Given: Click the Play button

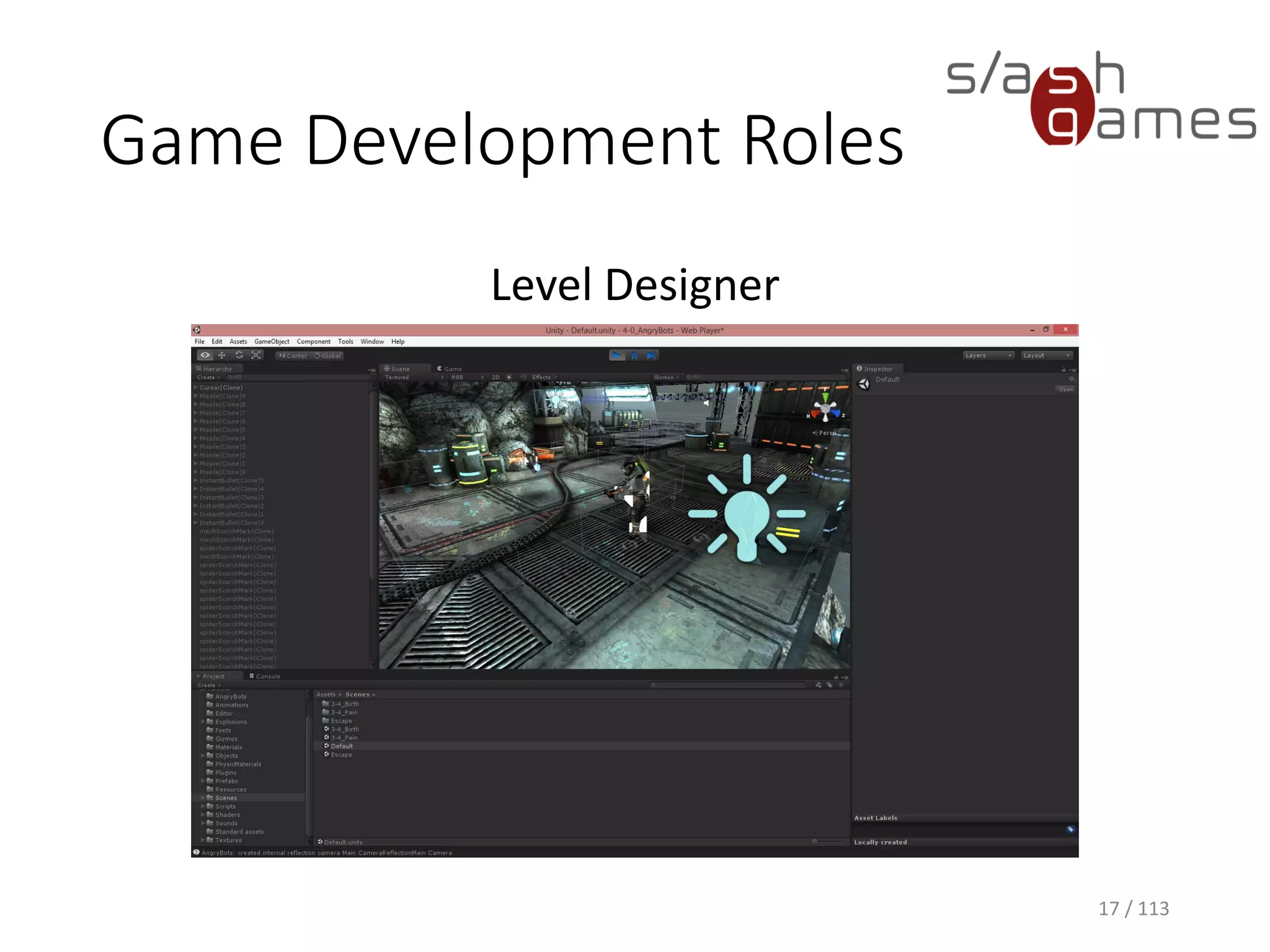Looking at the screenshot, I should (617, 355).
